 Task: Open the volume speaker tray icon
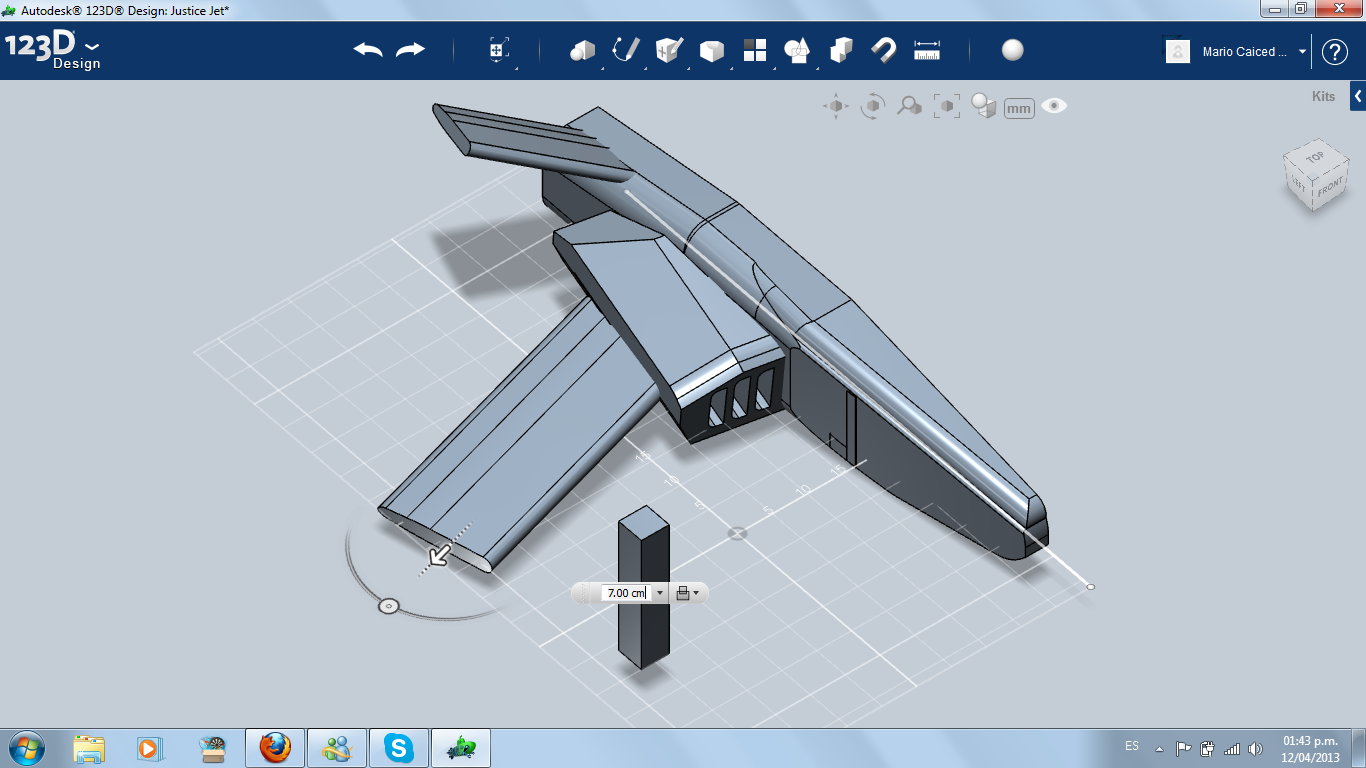click(1256, 748)
